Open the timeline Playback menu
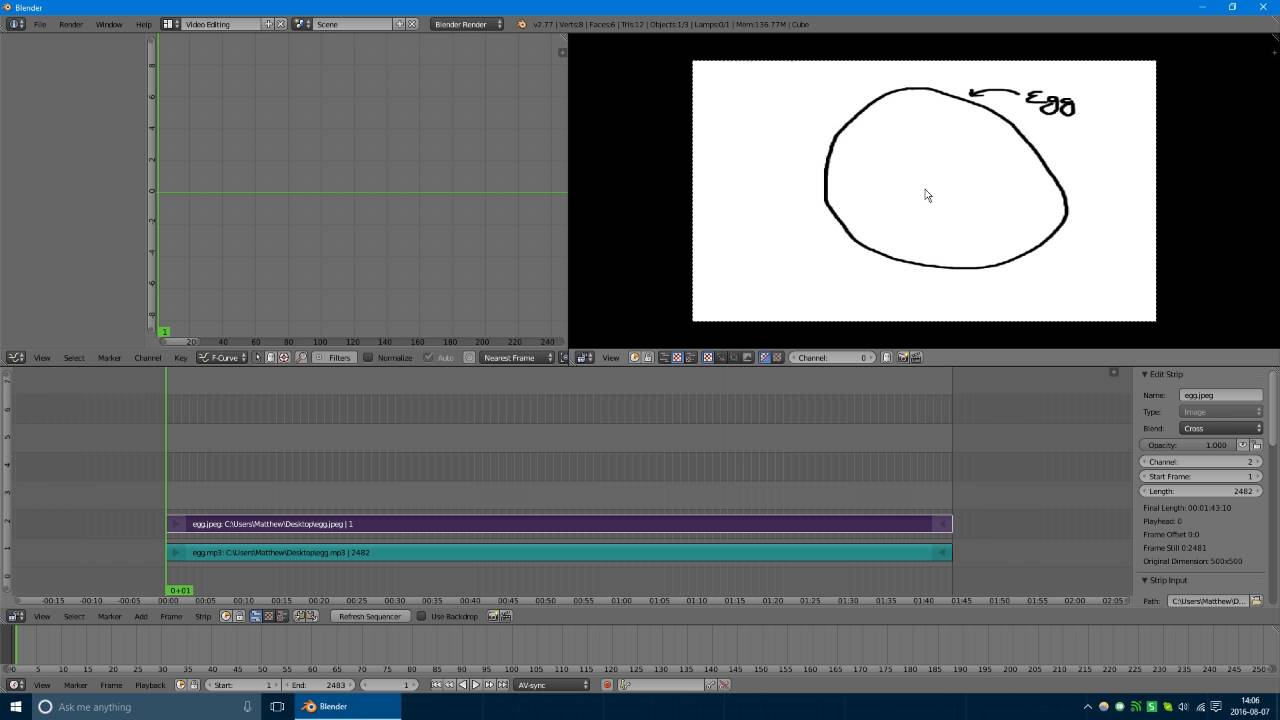Viewport: 1280px width, 720px height. pyautogui.click(x=150, y=685)
